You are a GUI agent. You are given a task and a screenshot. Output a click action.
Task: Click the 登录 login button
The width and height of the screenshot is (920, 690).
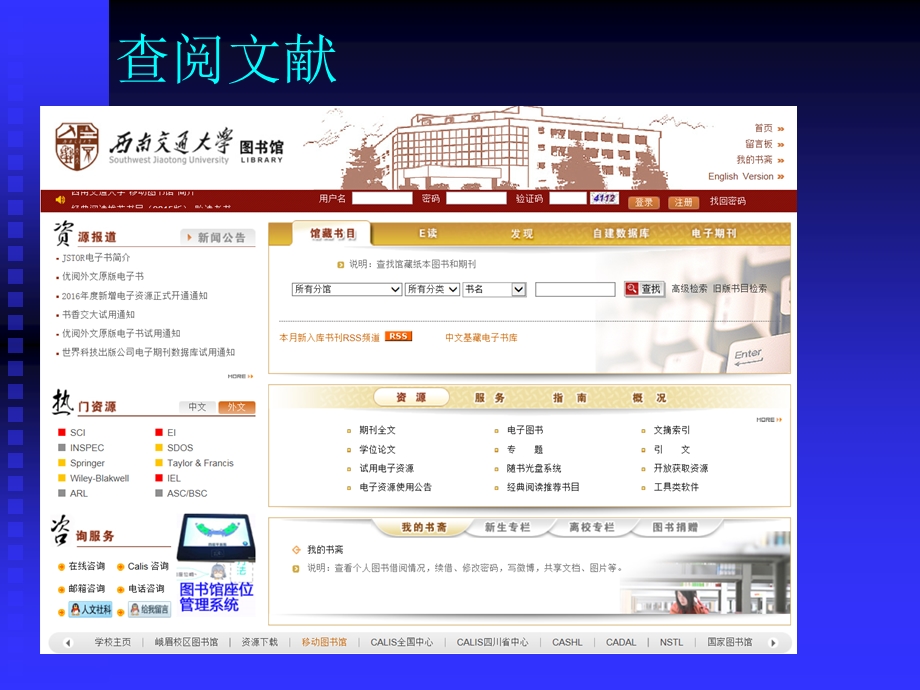pos(644,202)
